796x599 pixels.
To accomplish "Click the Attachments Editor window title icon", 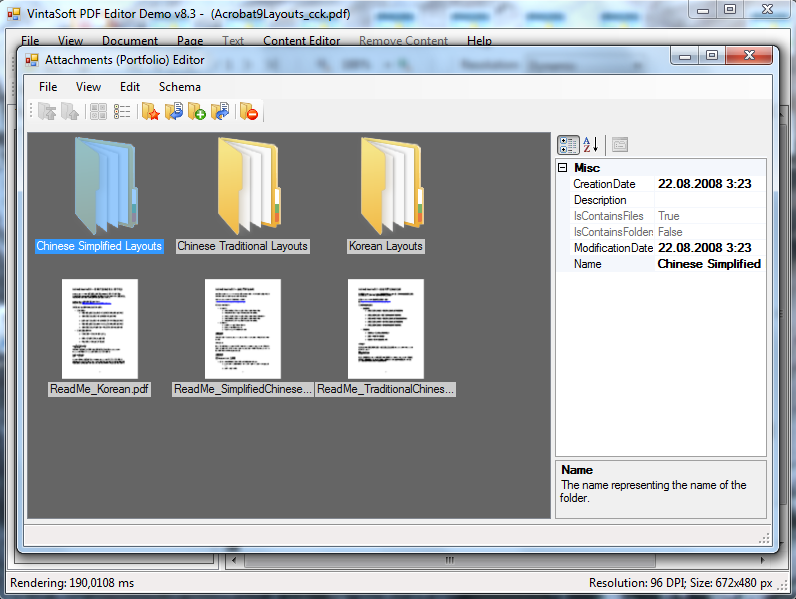I will point(32,60).
